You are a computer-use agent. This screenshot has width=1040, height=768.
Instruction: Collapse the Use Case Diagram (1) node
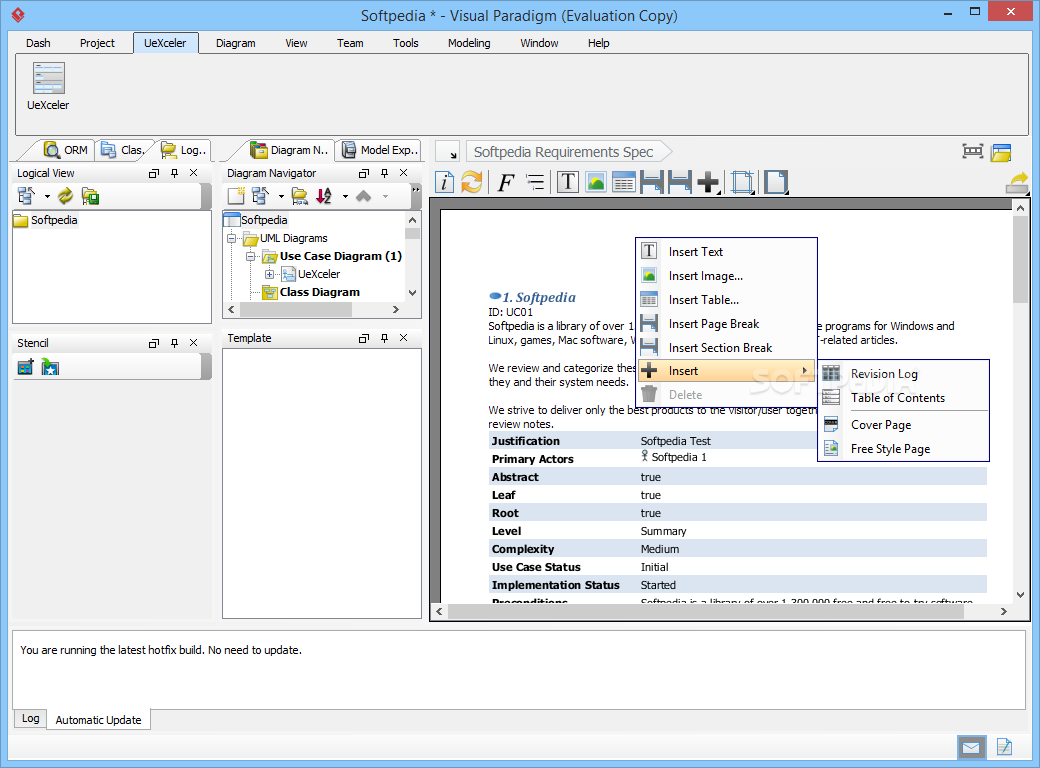(250, 256)
